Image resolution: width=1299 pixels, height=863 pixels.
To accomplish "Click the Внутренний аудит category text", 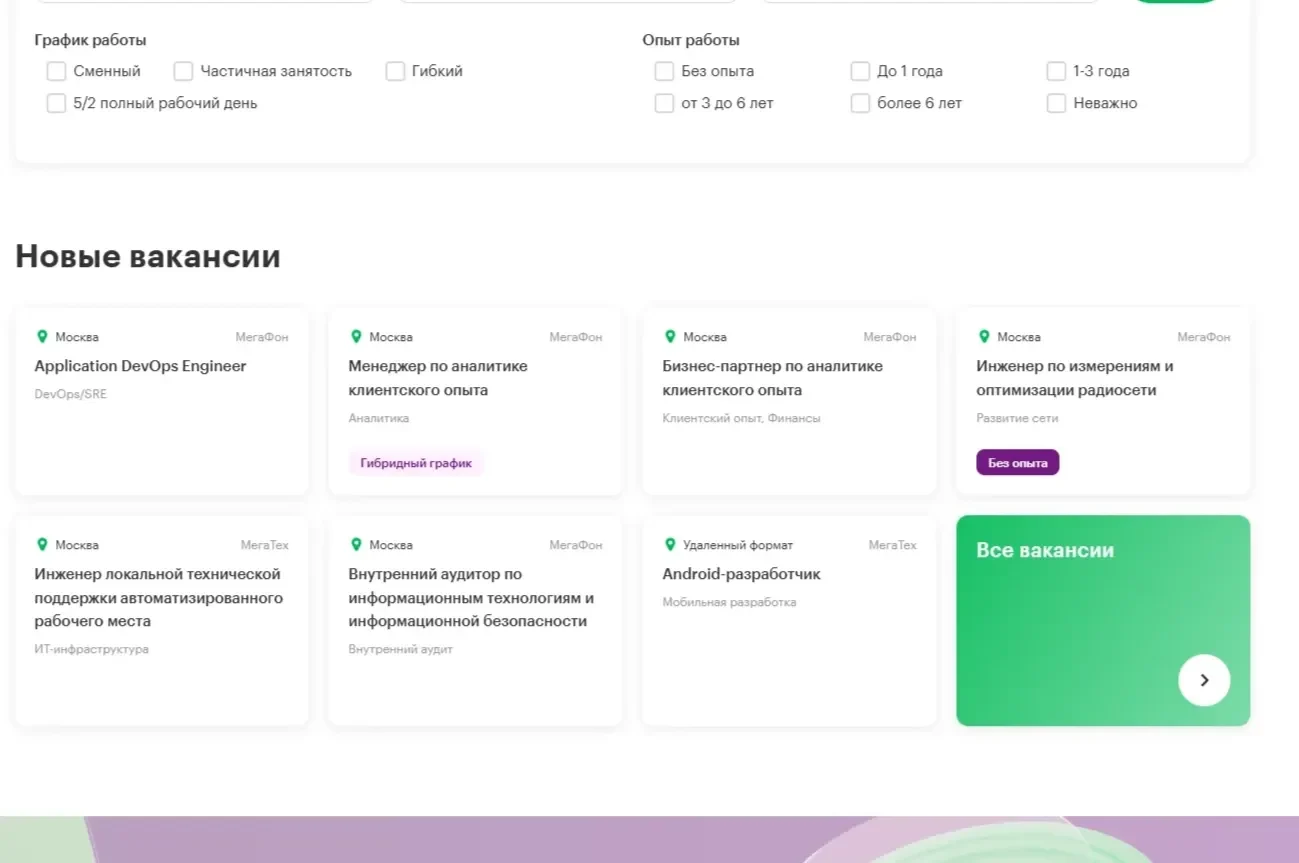I will coord(401,649).
